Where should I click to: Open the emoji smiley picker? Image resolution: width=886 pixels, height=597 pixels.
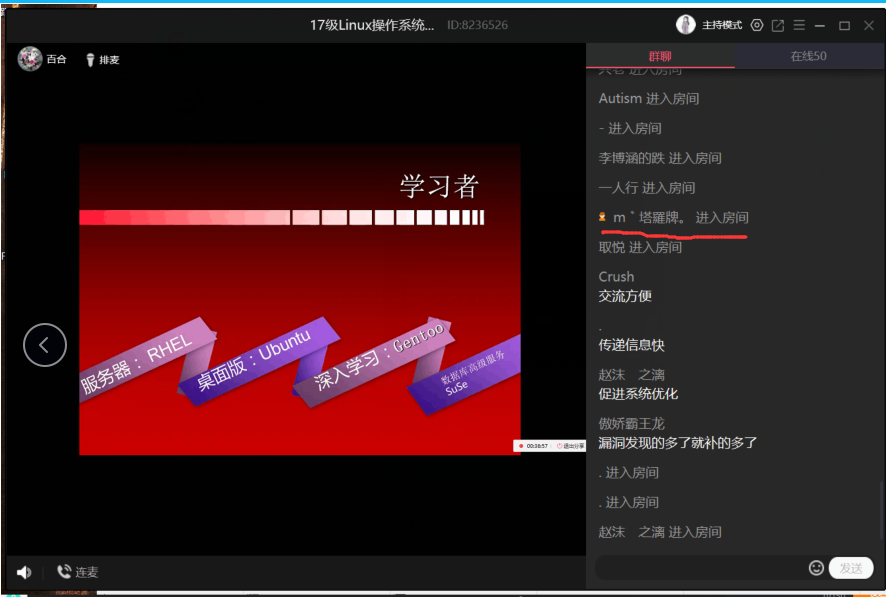pos(816,568)
